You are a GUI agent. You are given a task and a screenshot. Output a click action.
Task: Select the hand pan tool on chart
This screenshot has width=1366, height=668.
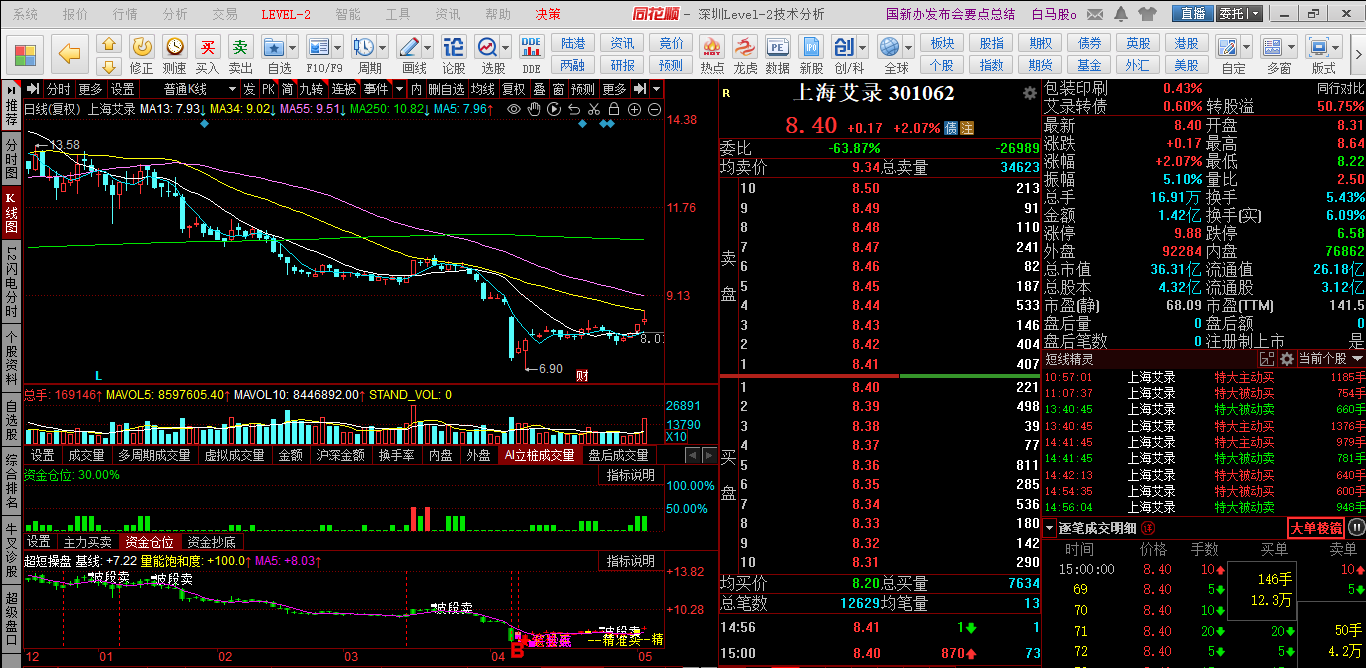[x=536, y=109]
